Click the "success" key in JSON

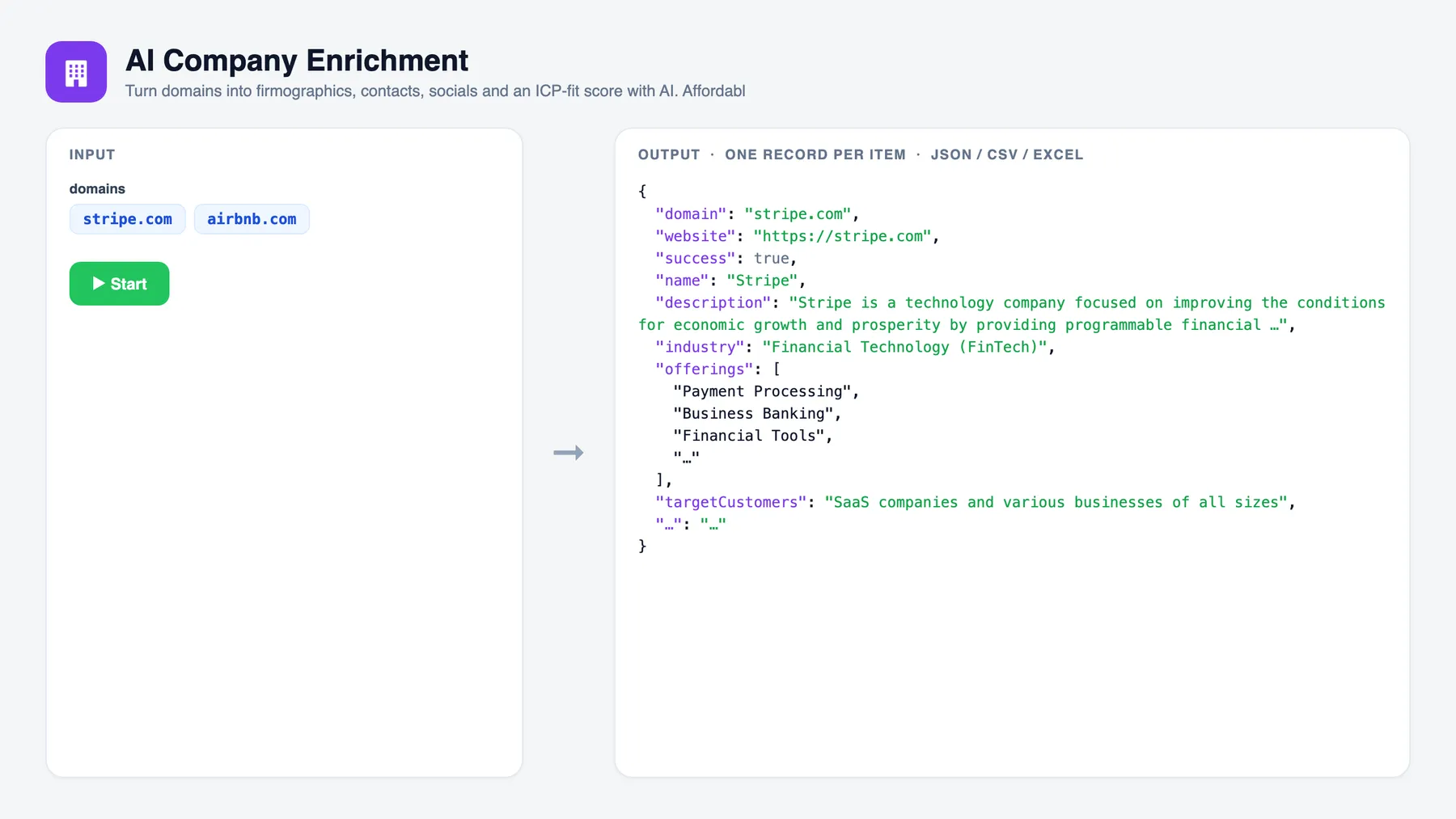tap(696, 259)
